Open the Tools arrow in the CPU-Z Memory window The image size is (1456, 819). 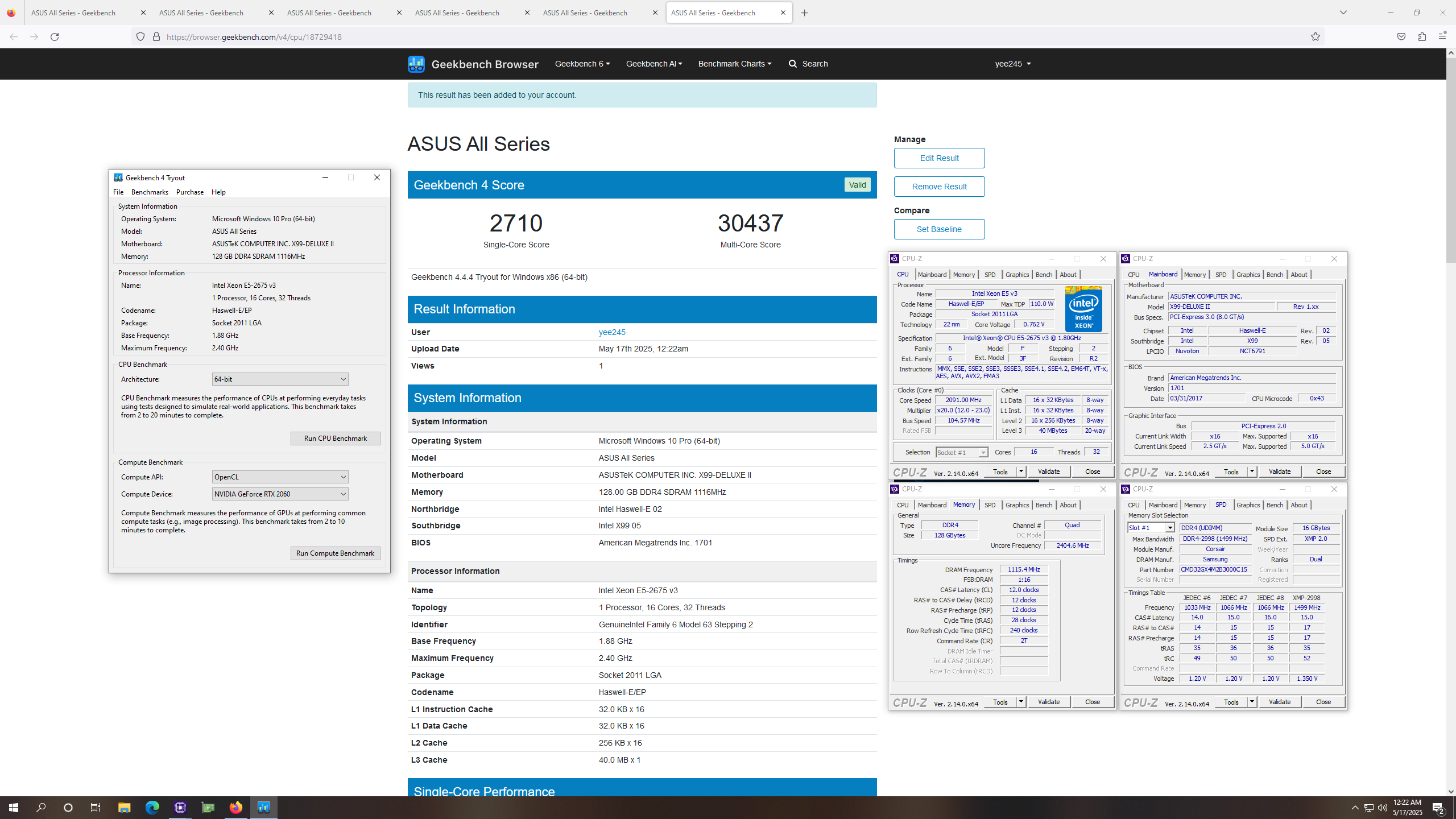(1021, 702)
